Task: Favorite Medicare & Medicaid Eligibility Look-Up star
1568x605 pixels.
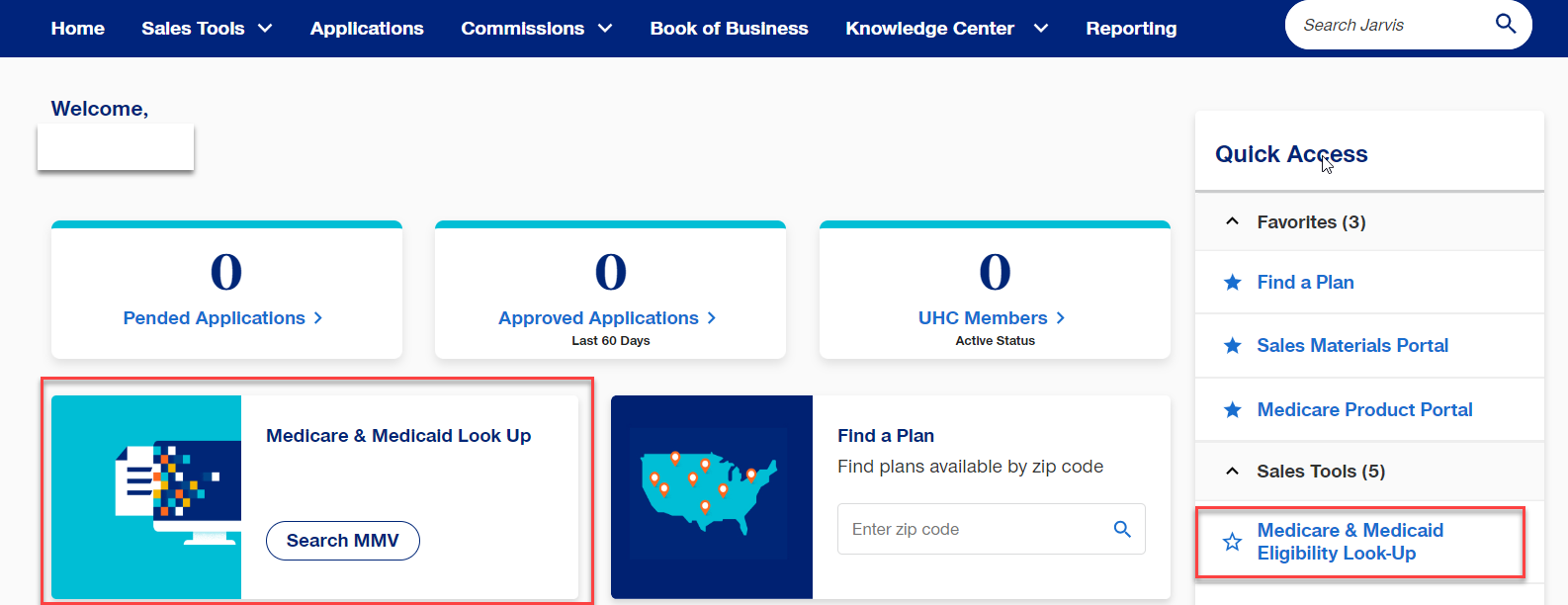Action: coord(1233,542)
